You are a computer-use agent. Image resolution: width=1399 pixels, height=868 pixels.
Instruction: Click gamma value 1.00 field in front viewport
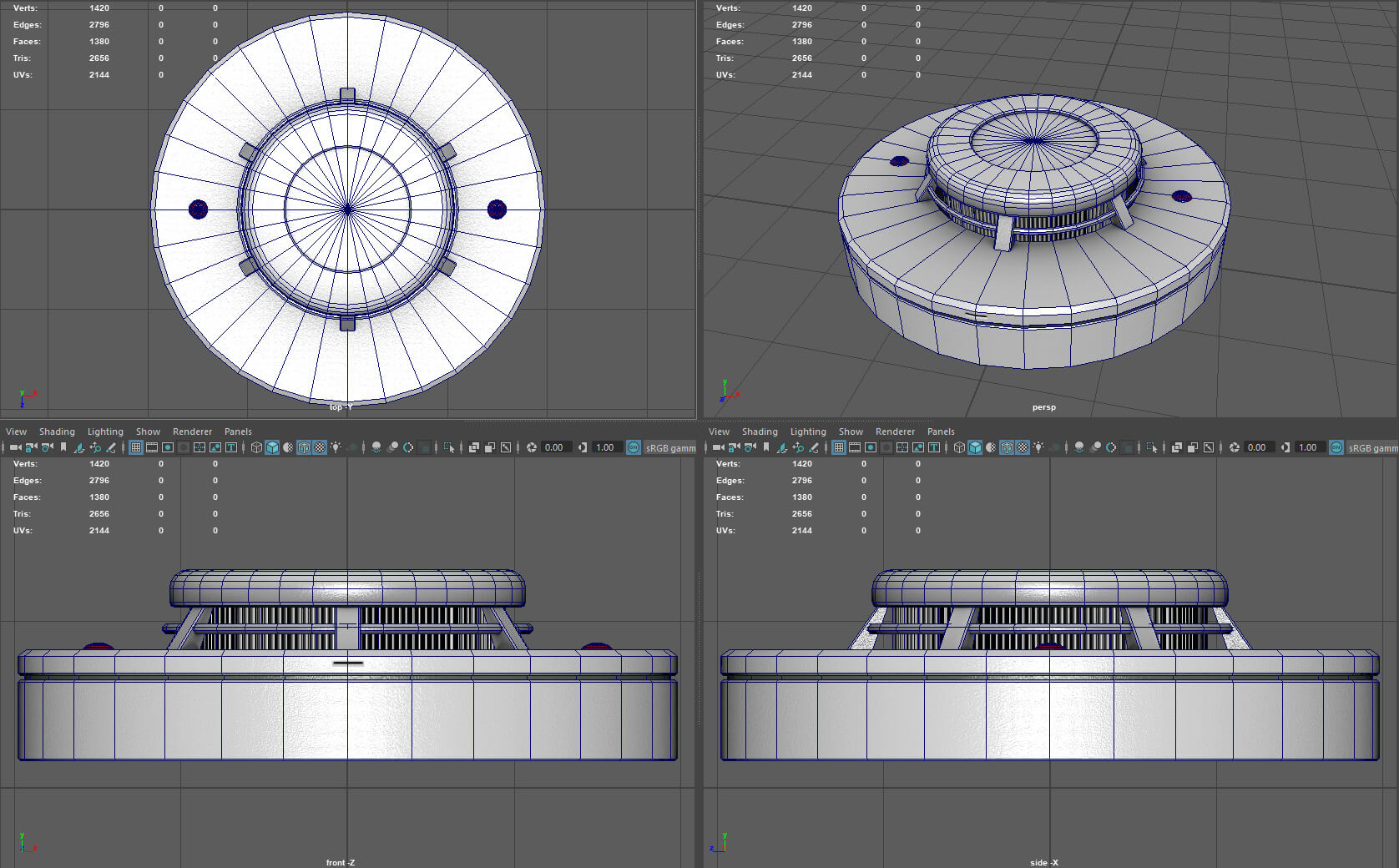click(x=607, y=447)
